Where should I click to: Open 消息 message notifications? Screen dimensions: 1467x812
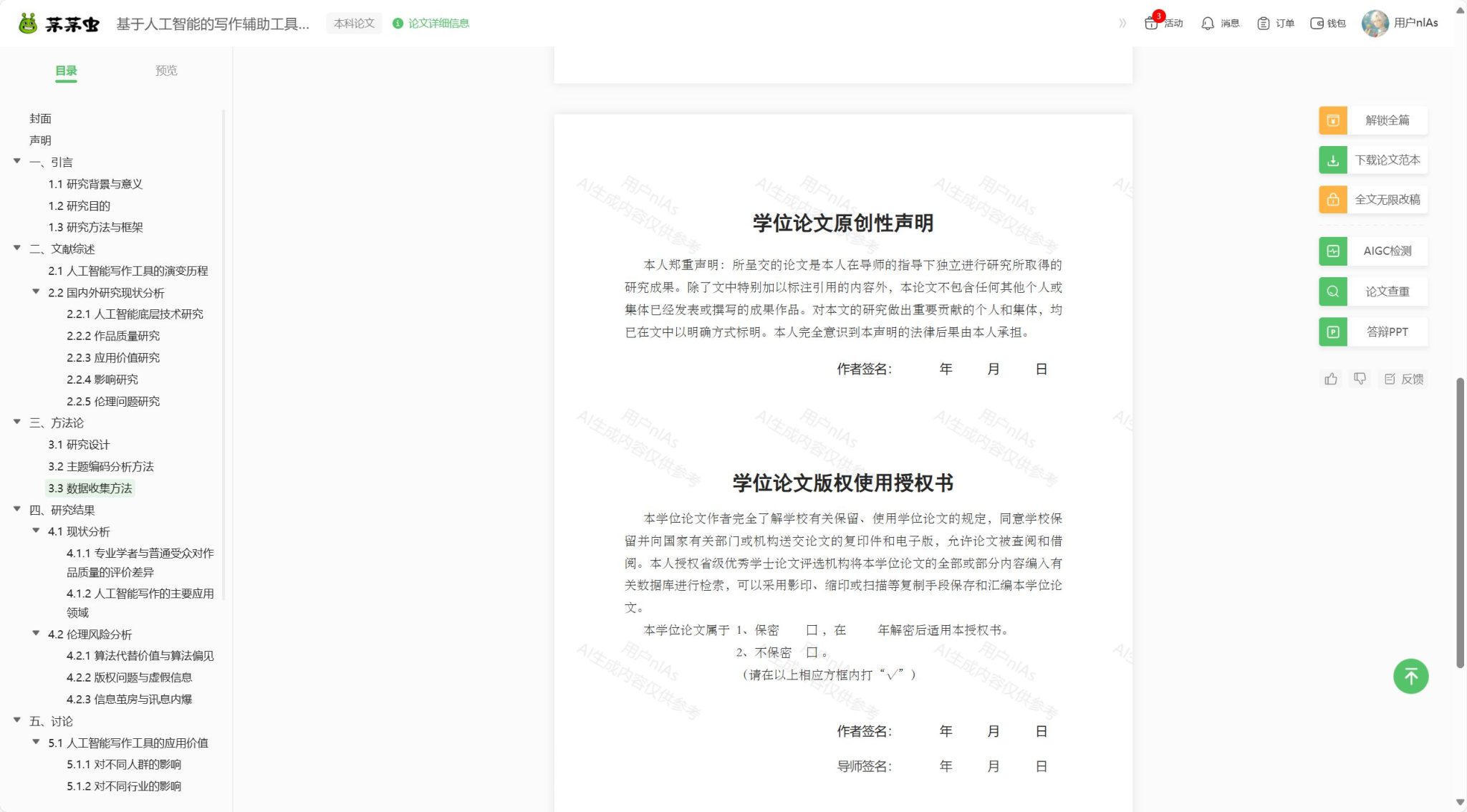[x=1219, y=23]
